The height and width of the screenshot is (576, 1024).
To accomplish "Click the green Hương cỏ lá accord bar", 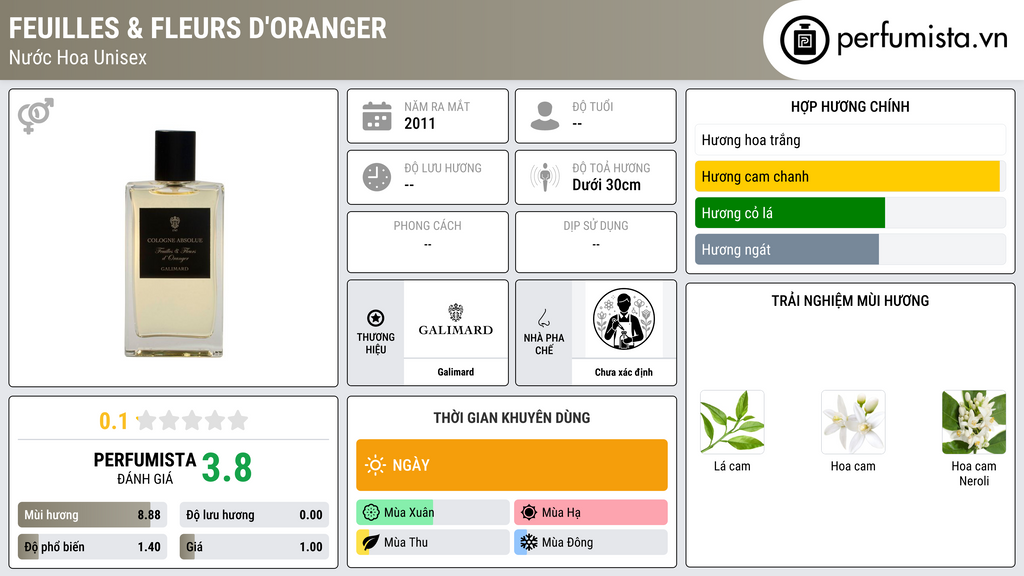I will (x=850, y=213).
